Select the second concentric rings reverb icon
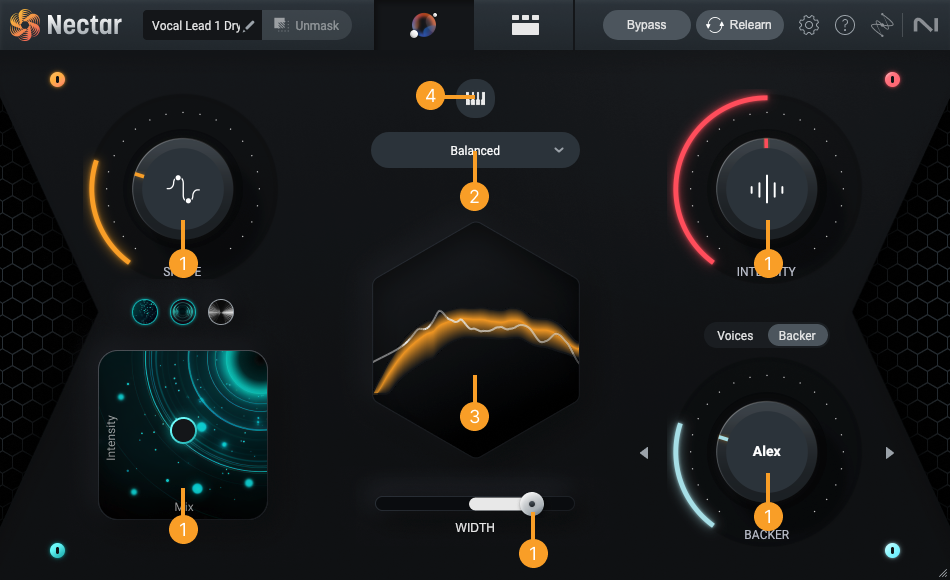 coord(183,312)
